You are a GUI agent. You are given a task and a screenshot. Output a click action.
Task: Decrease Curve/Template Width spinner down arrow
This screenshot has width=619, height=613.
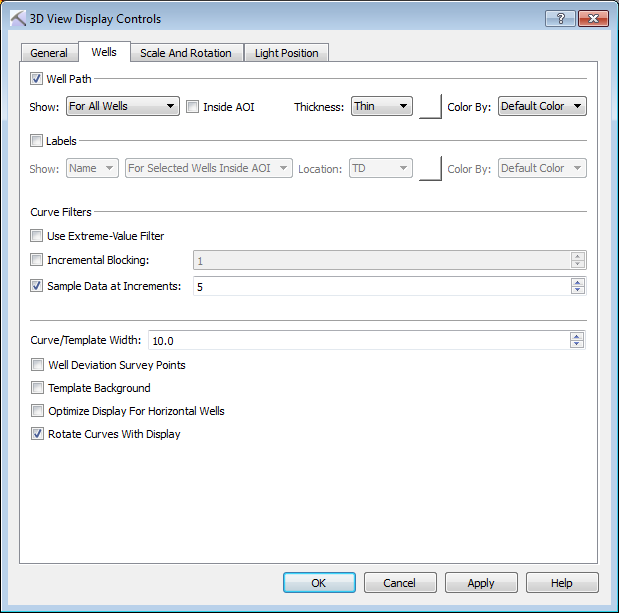[577, 345]
